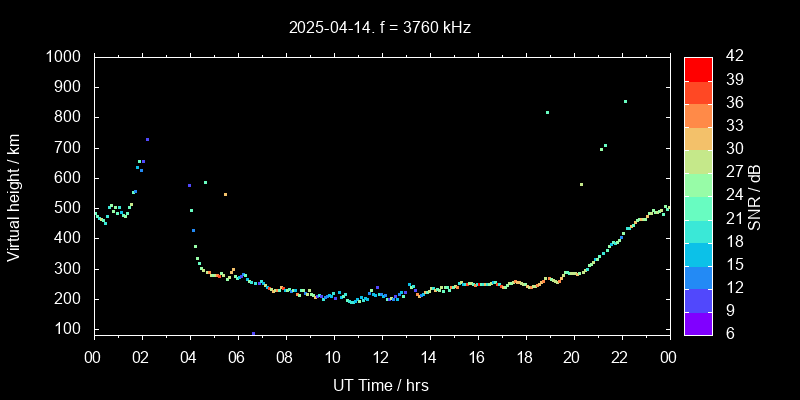Click the blue data point below 100 km
Image resolution: width=800 pixels, height=400 pixels.
253,333
